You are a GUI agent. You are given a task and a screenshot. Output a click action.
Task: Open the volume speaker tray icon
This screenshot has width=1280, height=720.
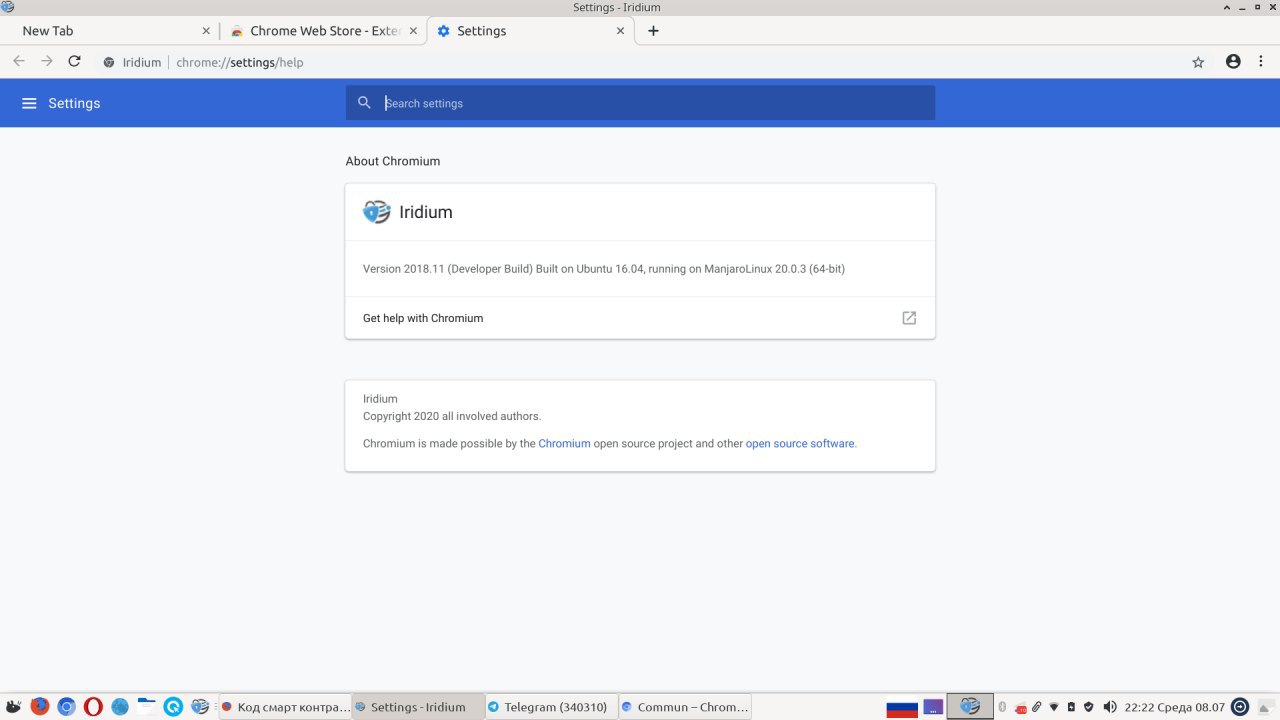pos(1110,707)
